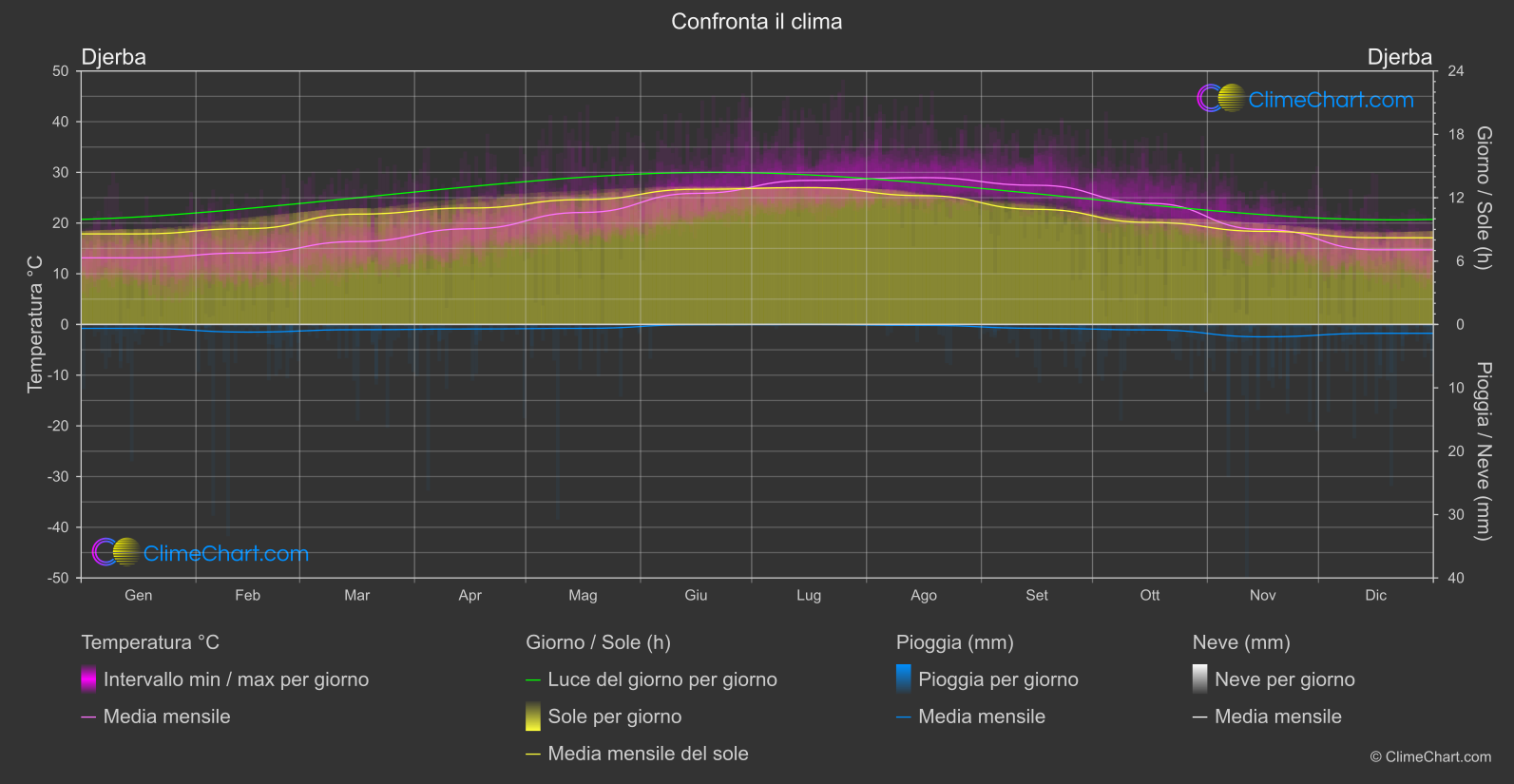Toggle 'Pioggia per giorno' legend label
This screenshot has height=784, width=1514.
coord(998,679)
